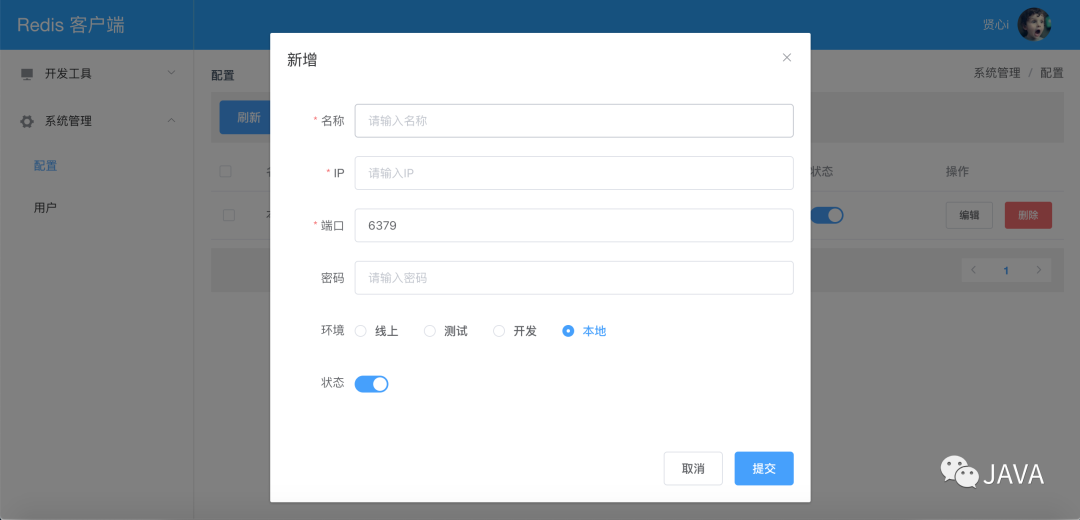The width and height of the screenshot is (1080, 520).
Task: Check the first table row checkbox
Action: point(229,215)
